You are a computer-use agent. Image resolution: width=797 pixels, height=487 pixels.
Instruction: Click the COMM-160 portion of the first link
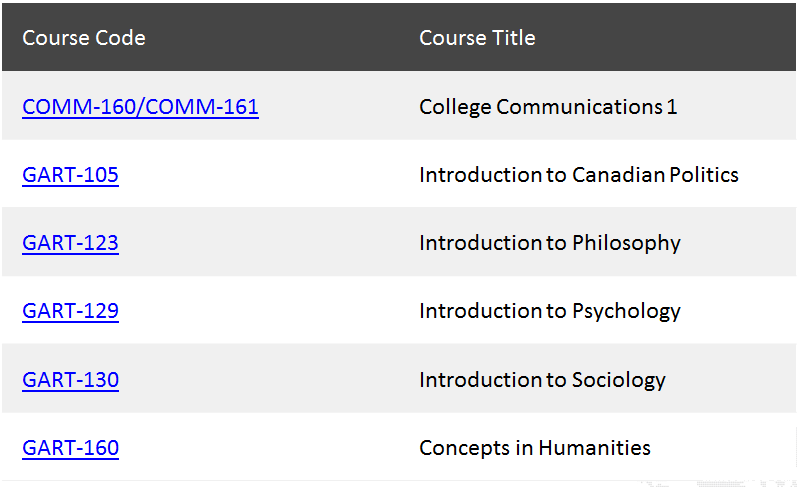(x=80, y=107)
